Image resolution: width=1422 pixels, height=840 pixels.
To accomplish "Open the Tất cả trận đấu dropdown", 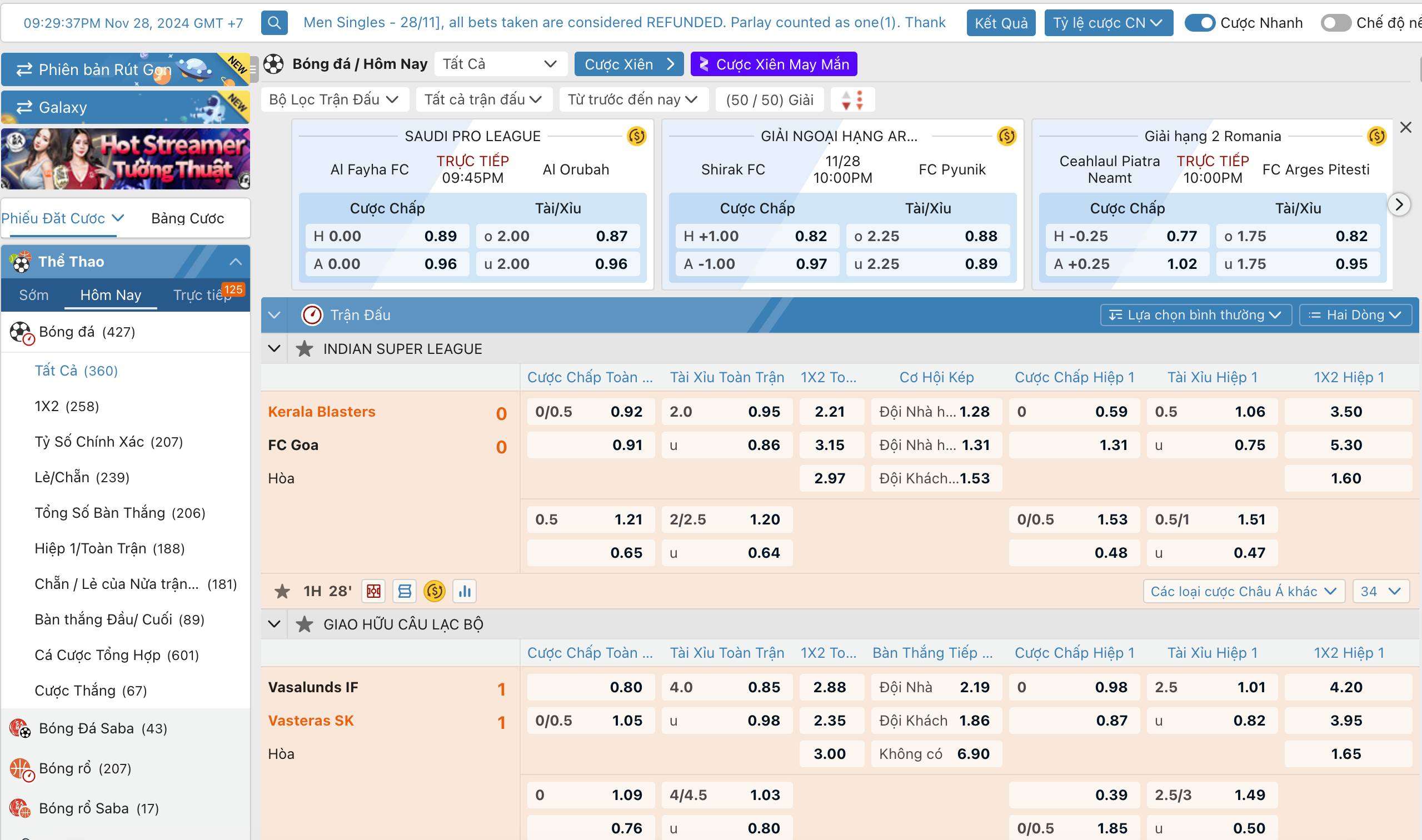I will [x=483, y=100].
